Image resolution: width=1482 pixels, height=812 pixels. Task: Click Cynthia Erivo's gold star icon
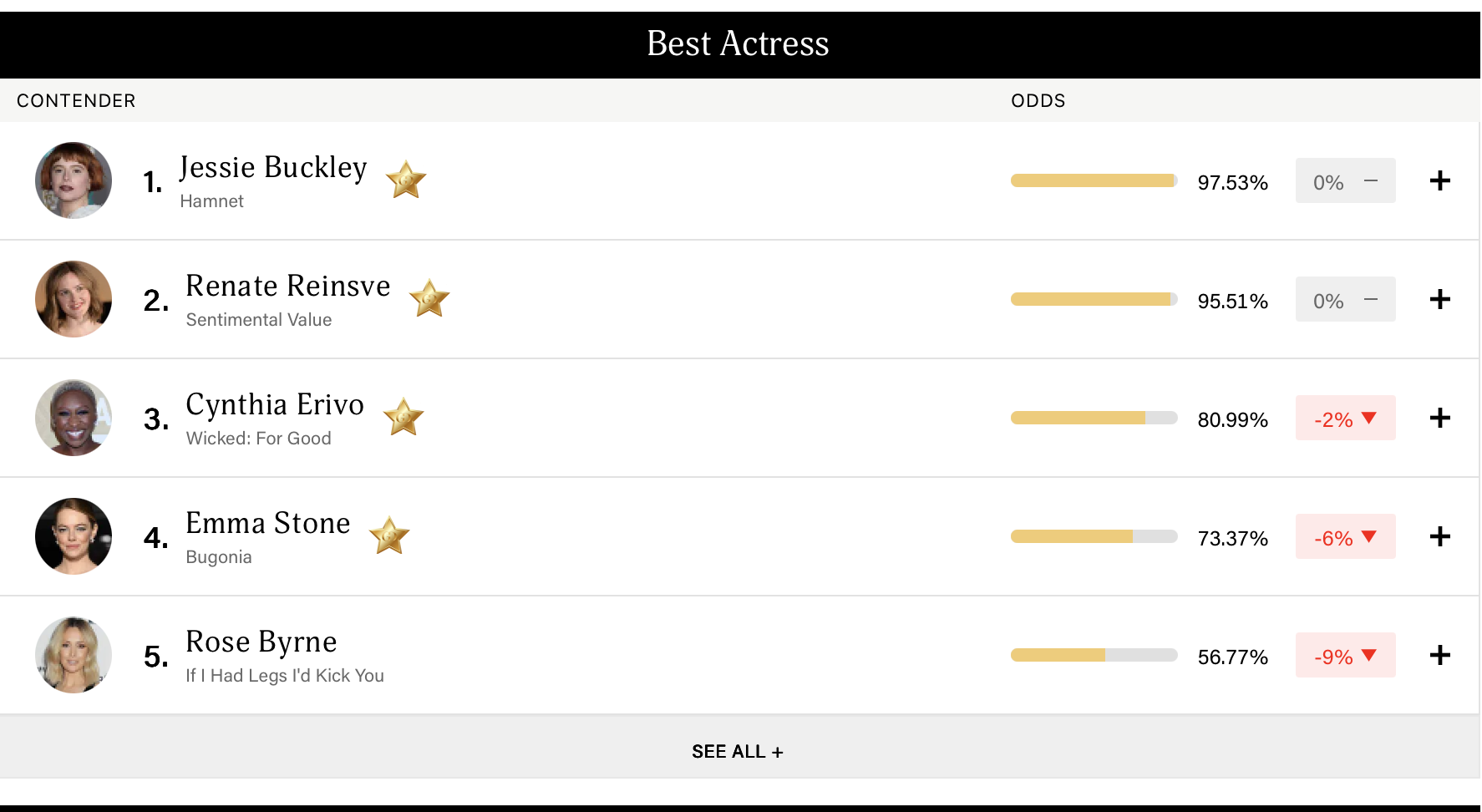(x=403, y=417)
